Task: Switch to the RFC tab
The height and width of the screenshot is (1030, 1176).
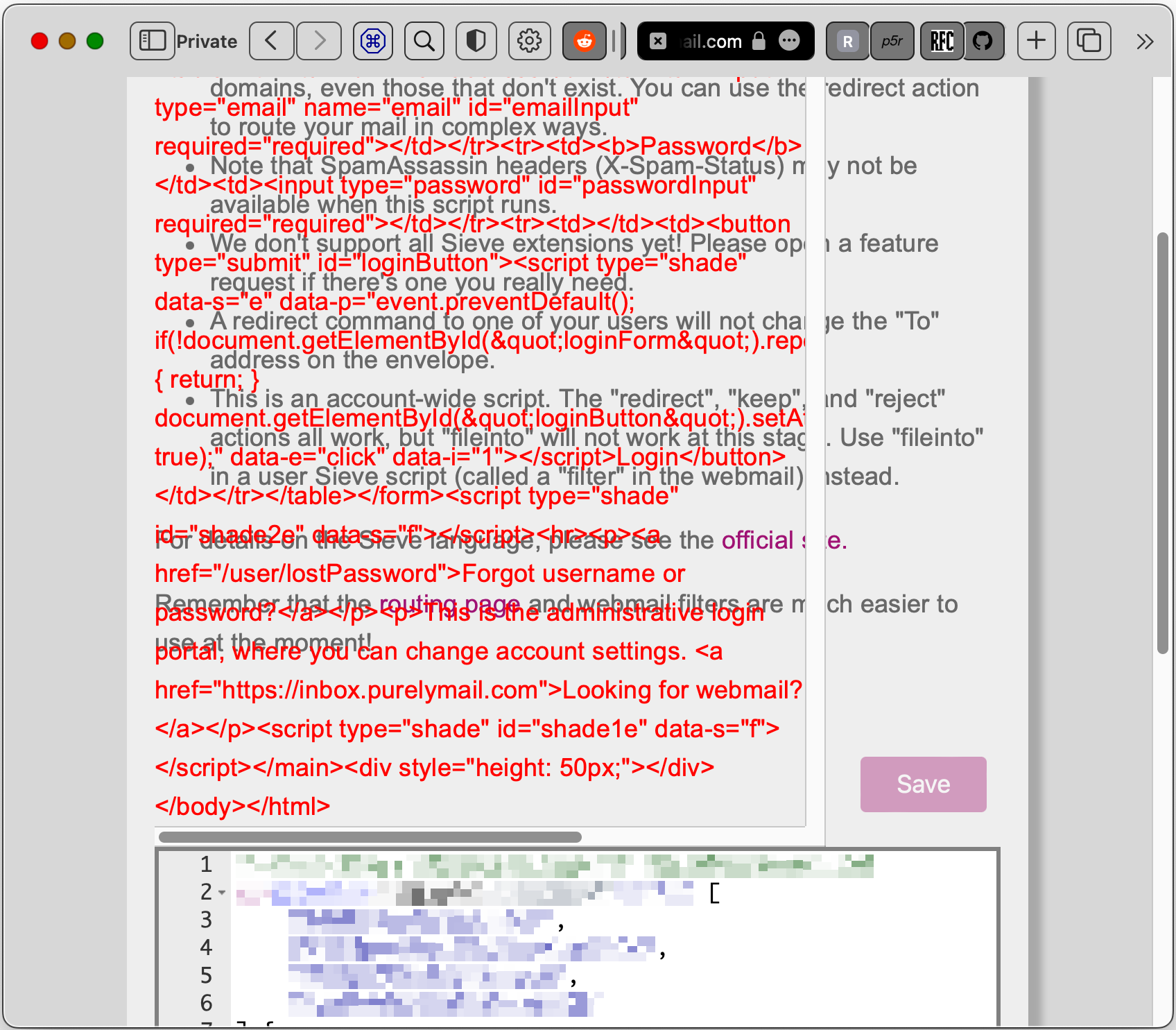Action: click(x=942, y=41)
